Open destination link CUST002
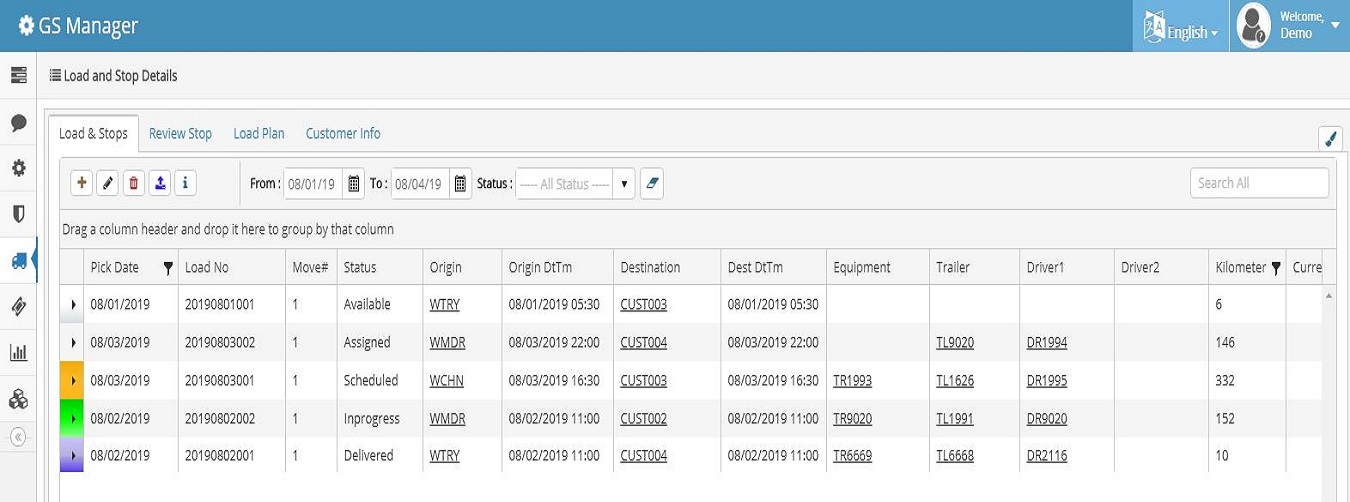The image size is (1350, 502). click(644, 418)
